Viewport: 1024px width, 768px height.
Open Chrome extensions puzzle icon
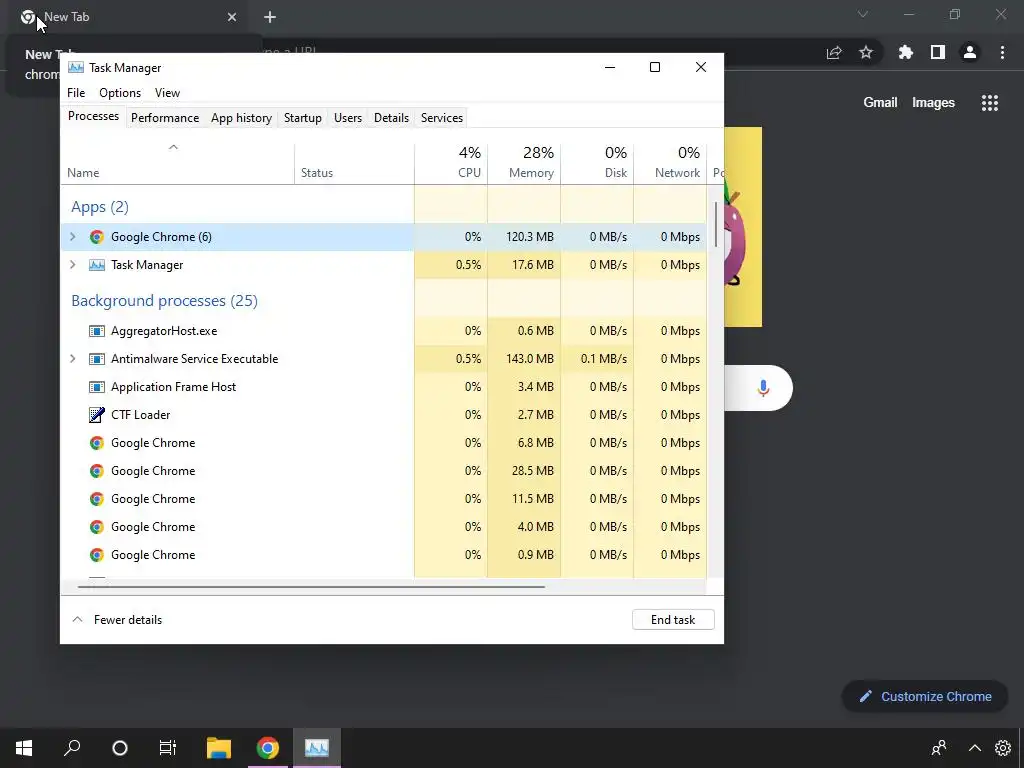point(906,52)
